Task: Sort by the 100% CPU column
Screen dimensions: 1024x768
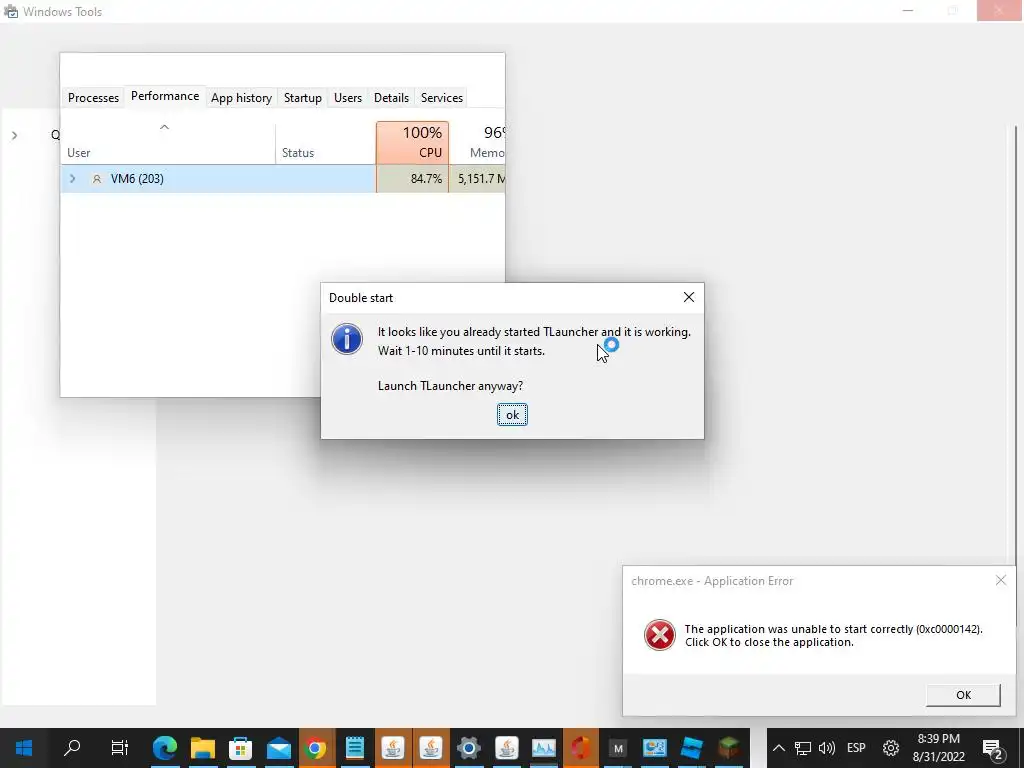Action: [x=412, y=143]
